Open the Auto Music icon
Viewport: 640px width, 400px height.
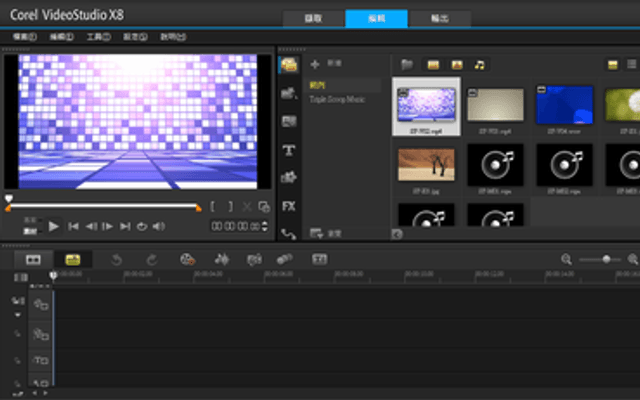coord(254,259)
